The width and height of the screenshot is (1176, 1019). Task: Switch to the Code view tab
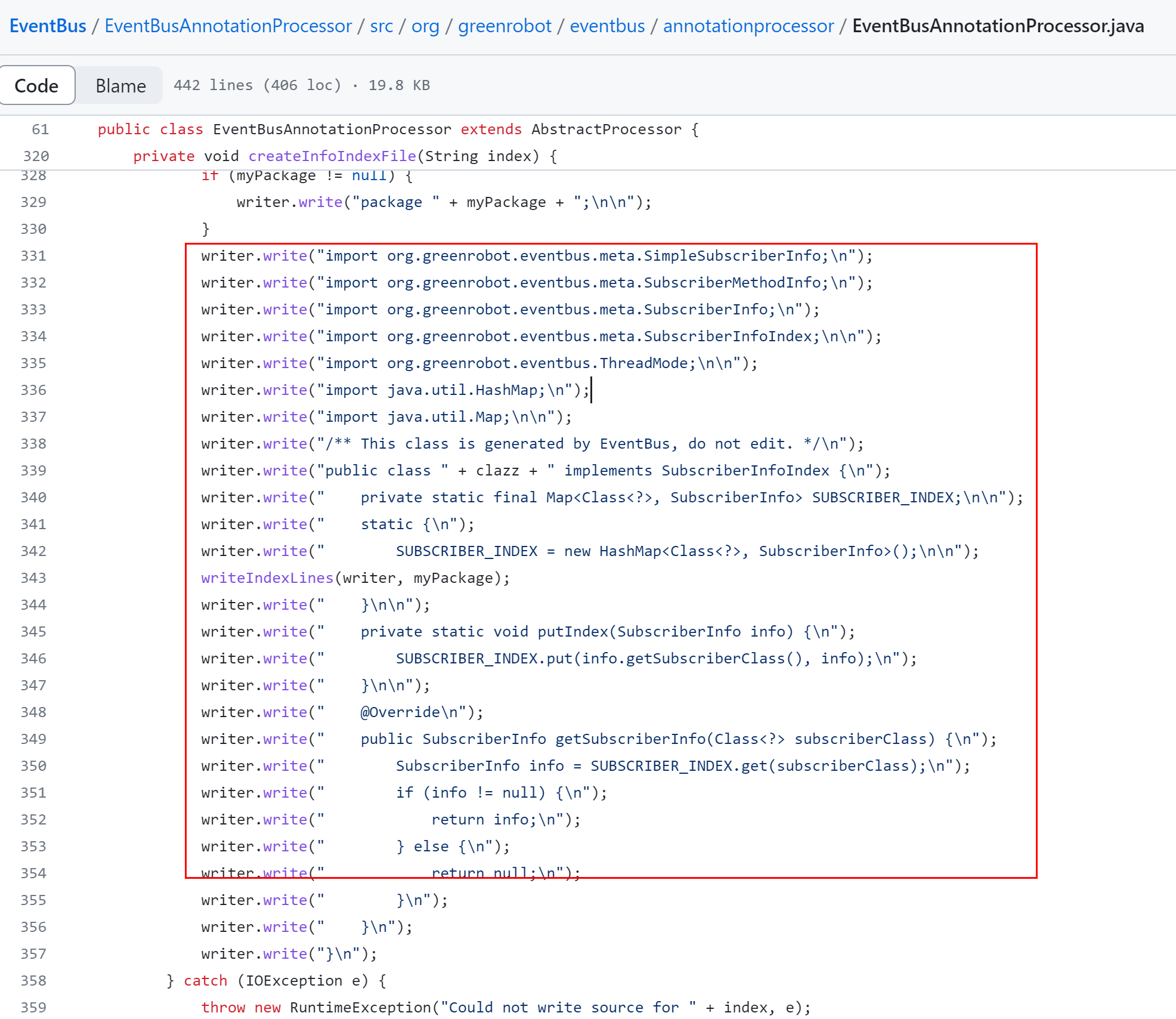coord(37,85)
